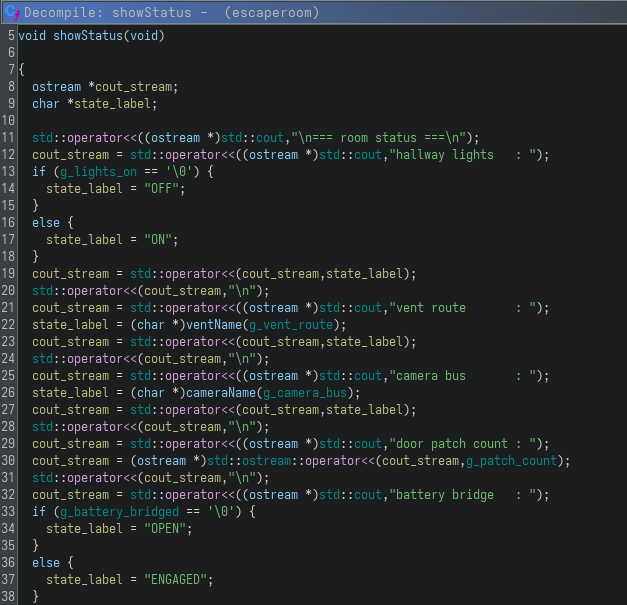
Task: Select showStatus function name on line 5
Action: click(88, 36)
